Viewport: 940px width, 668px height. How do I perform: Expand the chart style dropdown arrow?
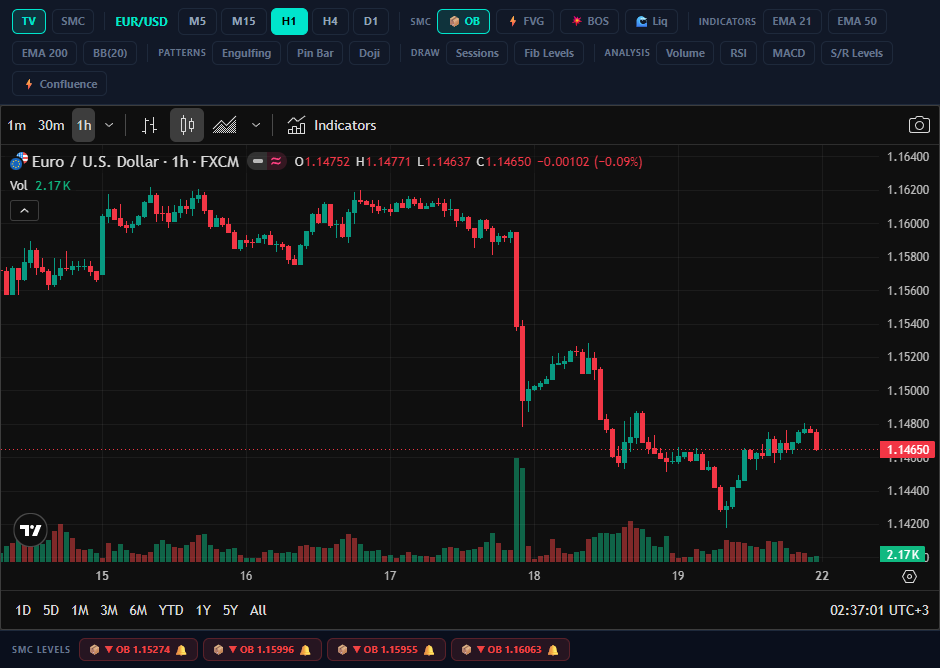coord(256,125)
